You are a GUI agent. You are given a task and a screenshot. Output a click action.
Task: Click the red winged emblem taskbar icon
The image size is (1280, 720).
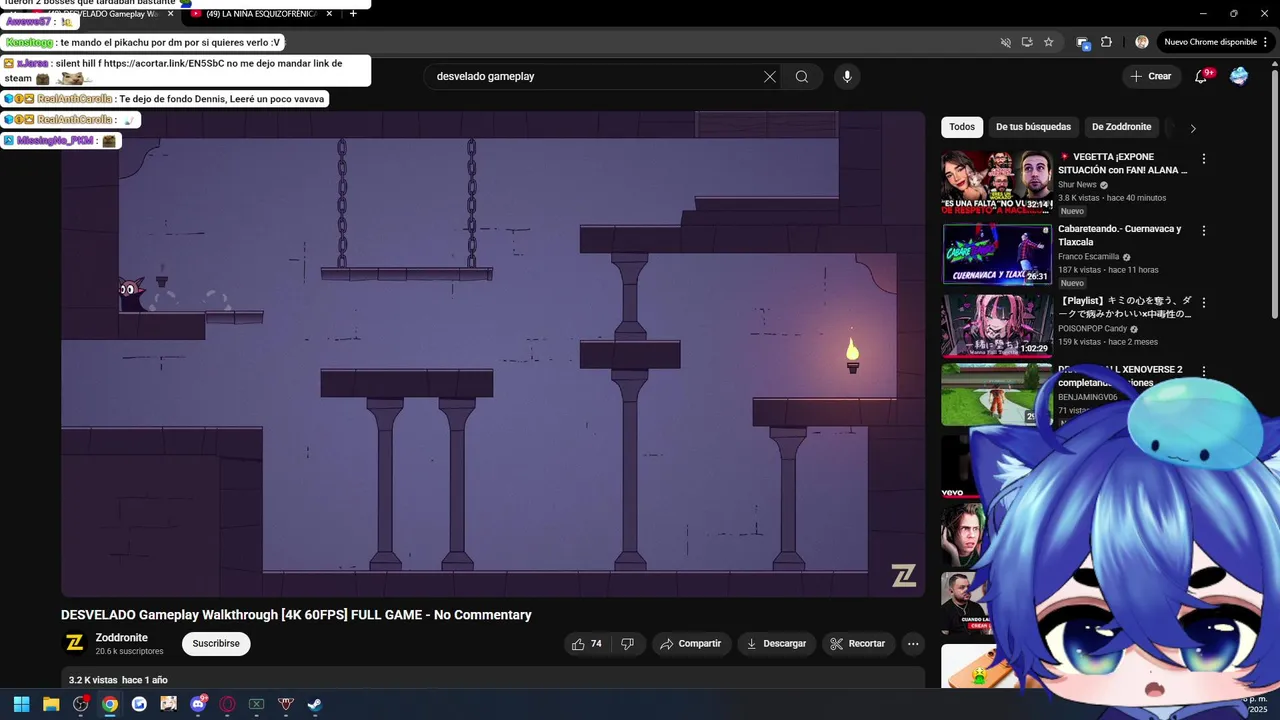click(286, 704)
